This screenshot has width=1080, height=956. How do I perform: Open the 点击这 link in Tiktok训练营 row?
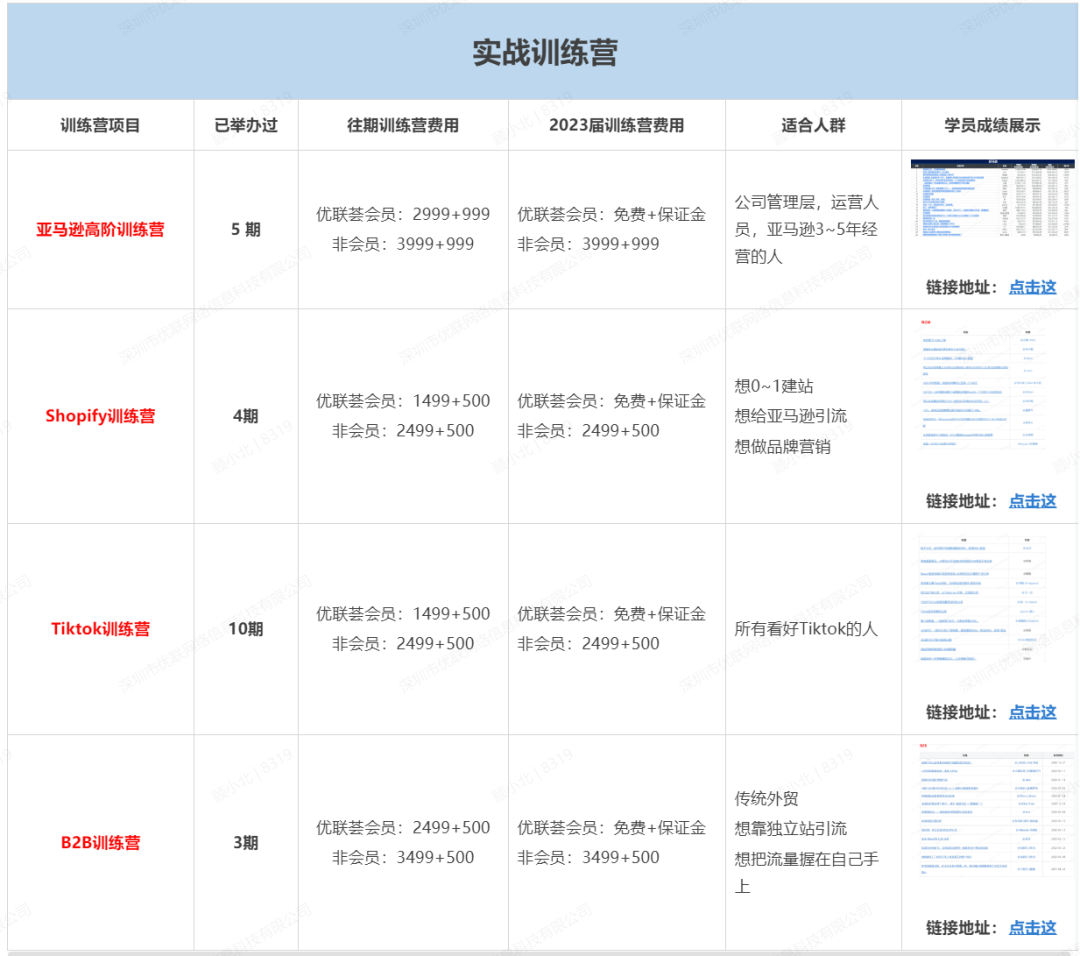click(1032, 712)
